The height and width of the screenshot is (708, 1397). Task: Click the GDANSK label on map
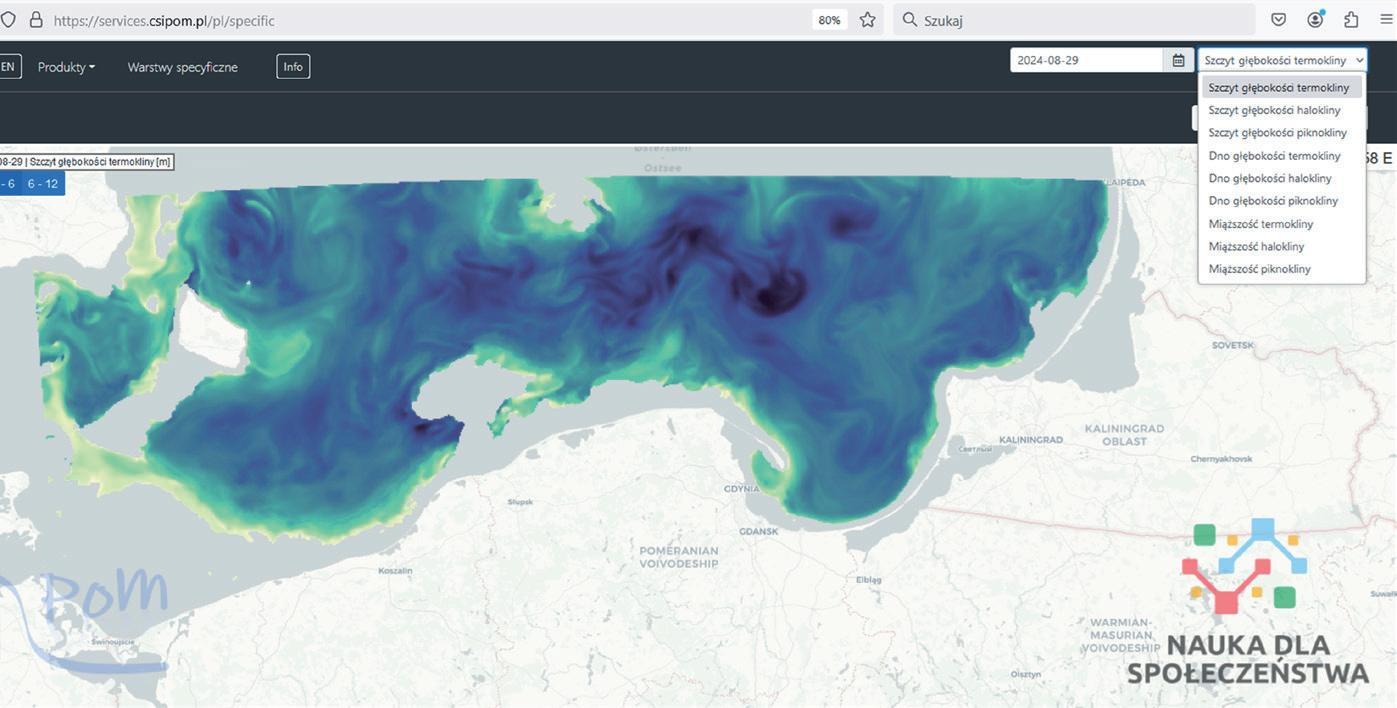[759, 531]
